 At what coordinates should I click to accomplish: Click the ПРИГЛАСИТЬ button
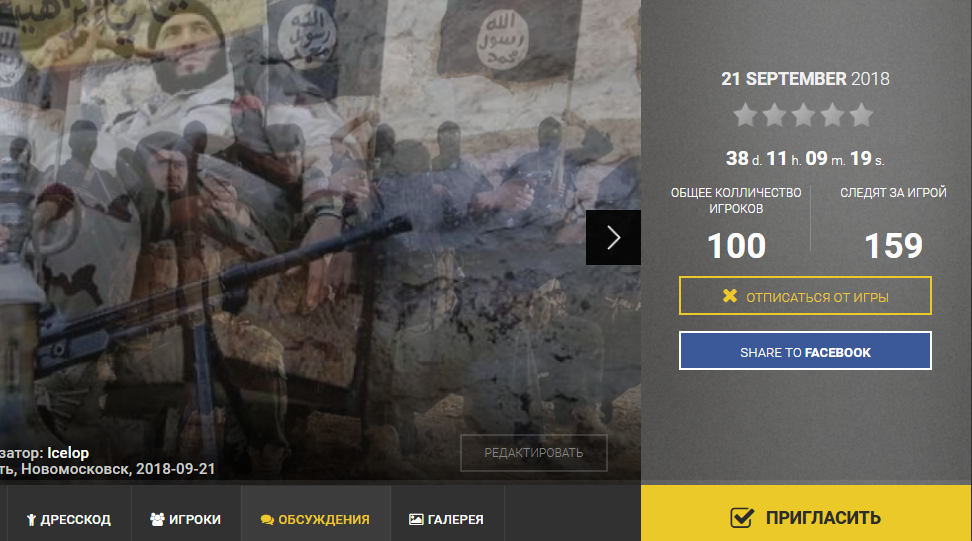click(806, 513)
